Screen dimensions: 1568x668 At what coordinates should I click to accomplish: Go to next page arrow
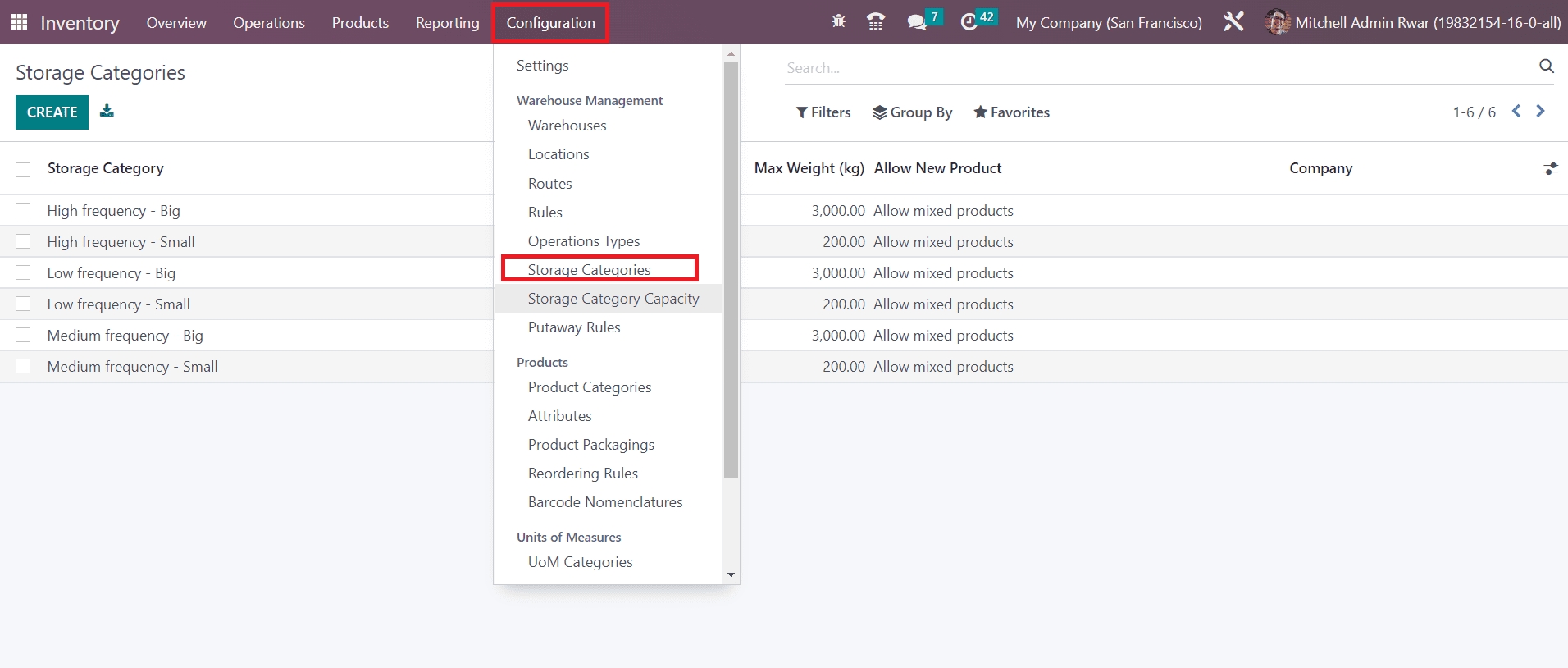[1540, 112]
